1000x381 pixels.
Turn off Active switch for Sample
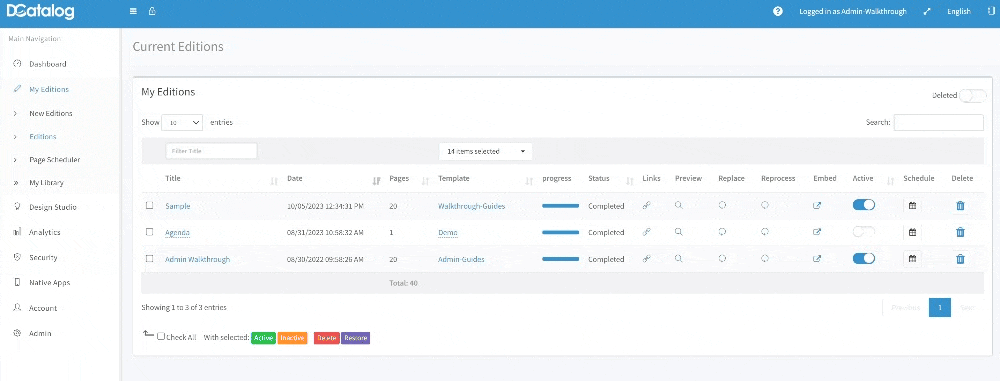coord(864,205)
